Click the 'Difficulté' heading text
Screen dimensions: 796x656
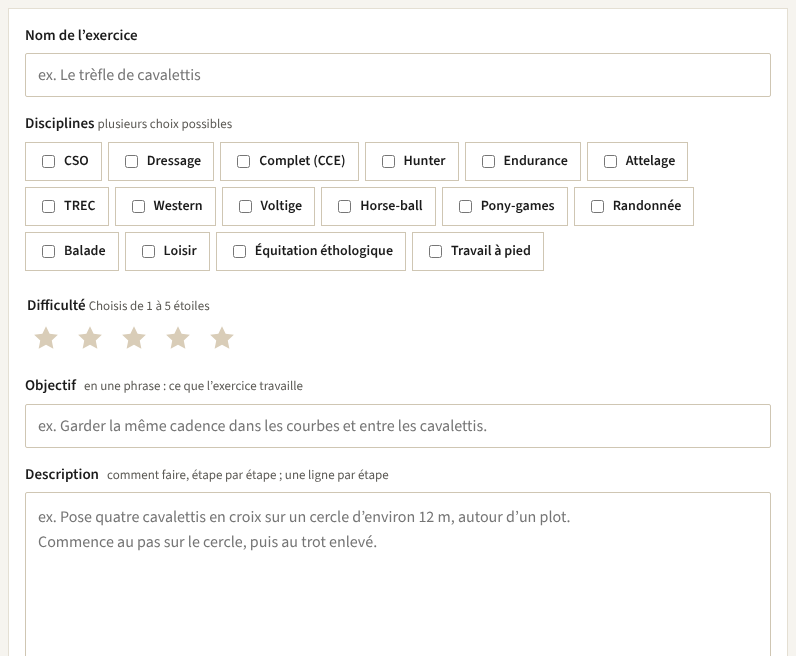[x=56, y=305]
